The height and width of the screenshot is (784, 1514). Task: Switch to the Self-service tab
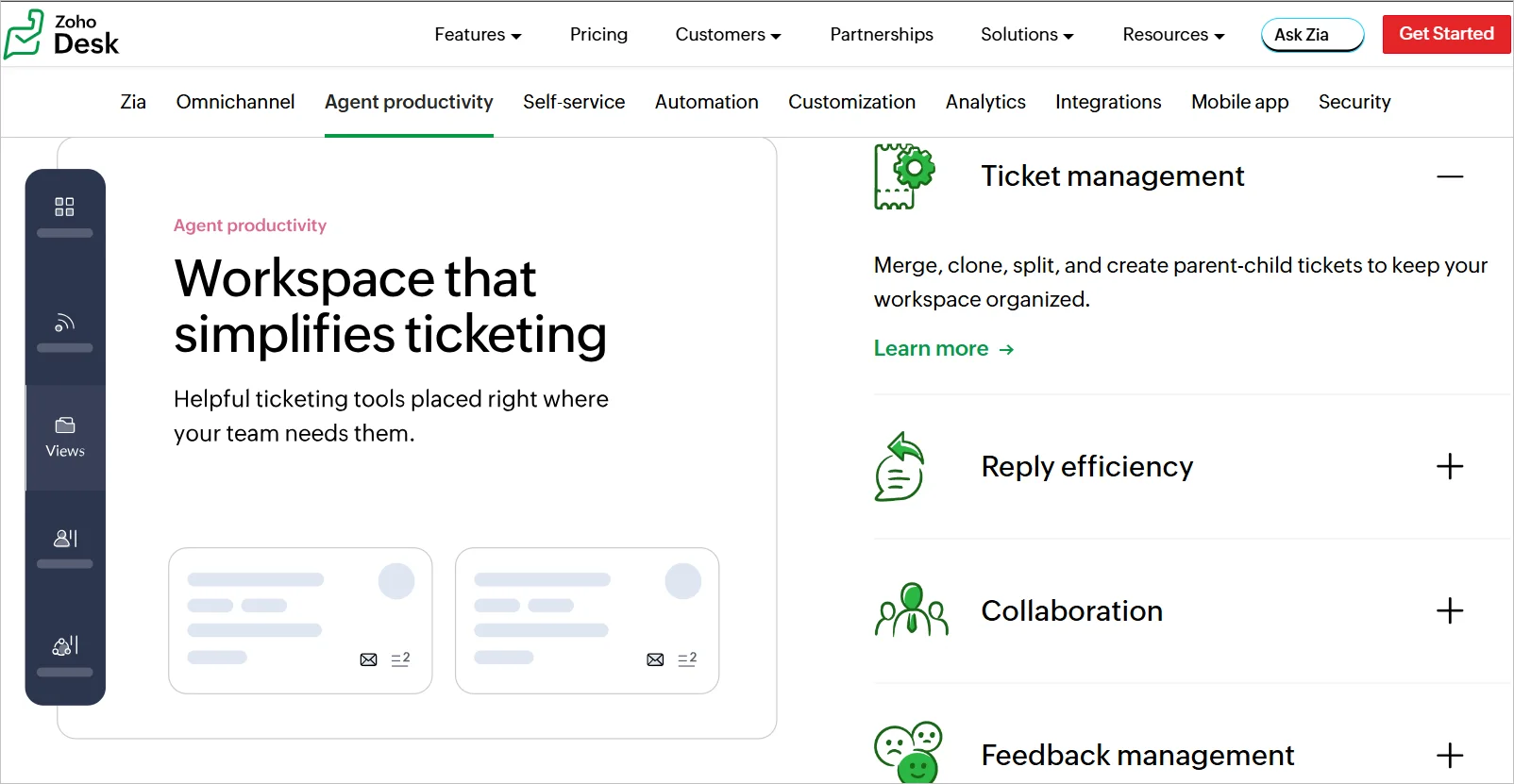coord(574,102)
